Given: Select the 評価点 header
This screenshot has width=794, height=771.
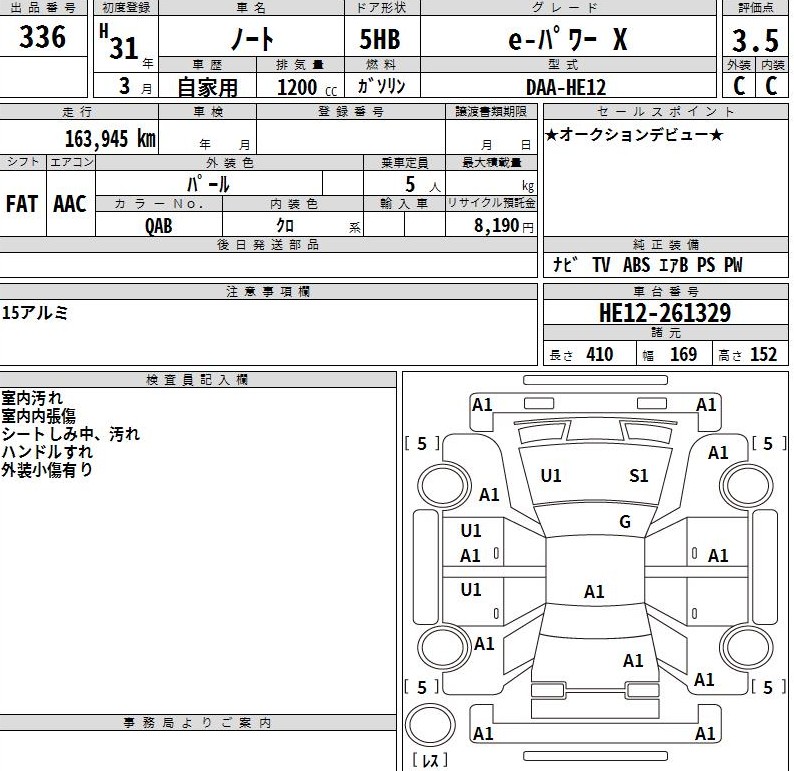Looking at the screenshot, I should [x=756, y=8].
